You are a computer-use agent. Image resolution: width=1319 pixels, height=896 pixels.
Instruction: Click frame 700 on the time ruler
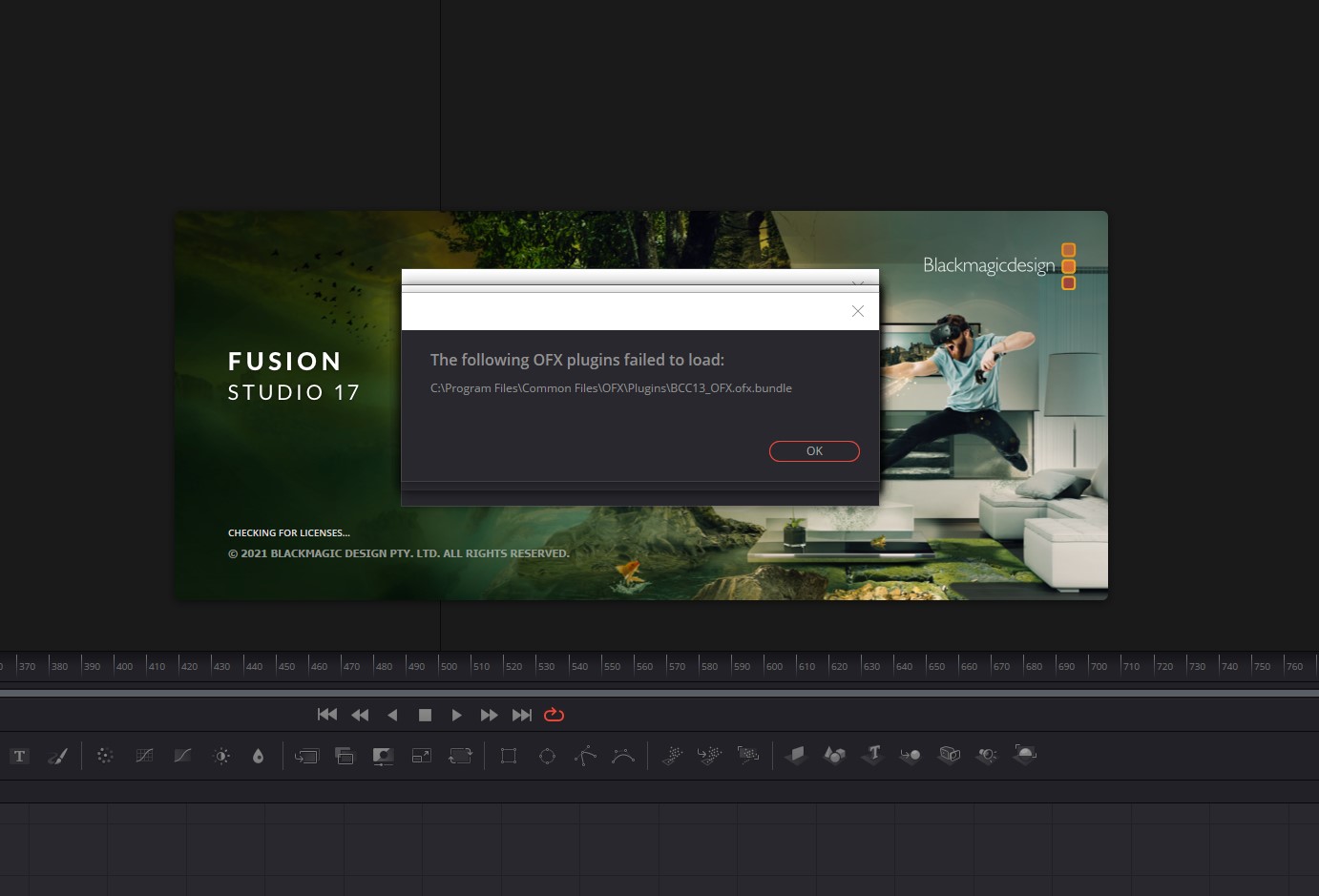point(1099,666)
